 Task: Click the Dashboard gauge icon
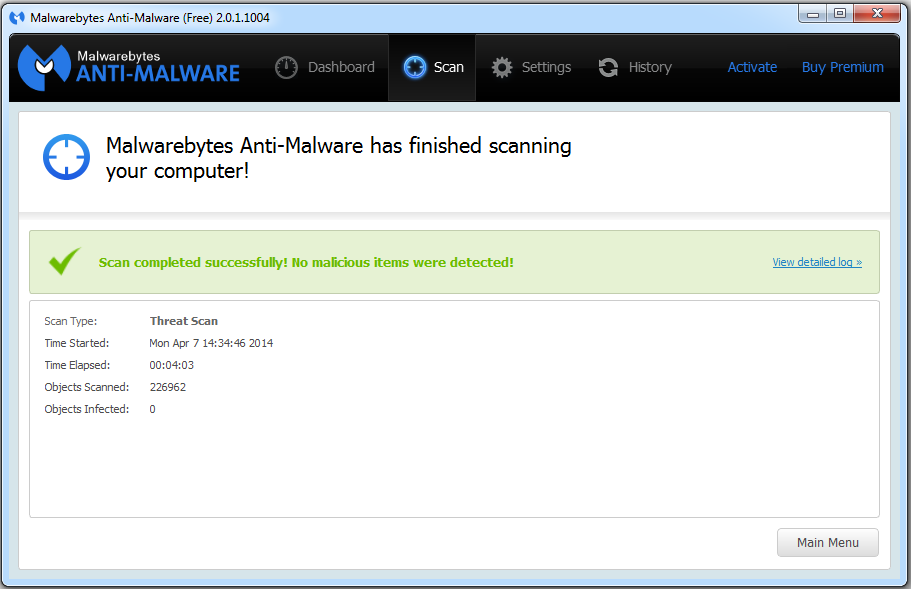tap(287, 68)
